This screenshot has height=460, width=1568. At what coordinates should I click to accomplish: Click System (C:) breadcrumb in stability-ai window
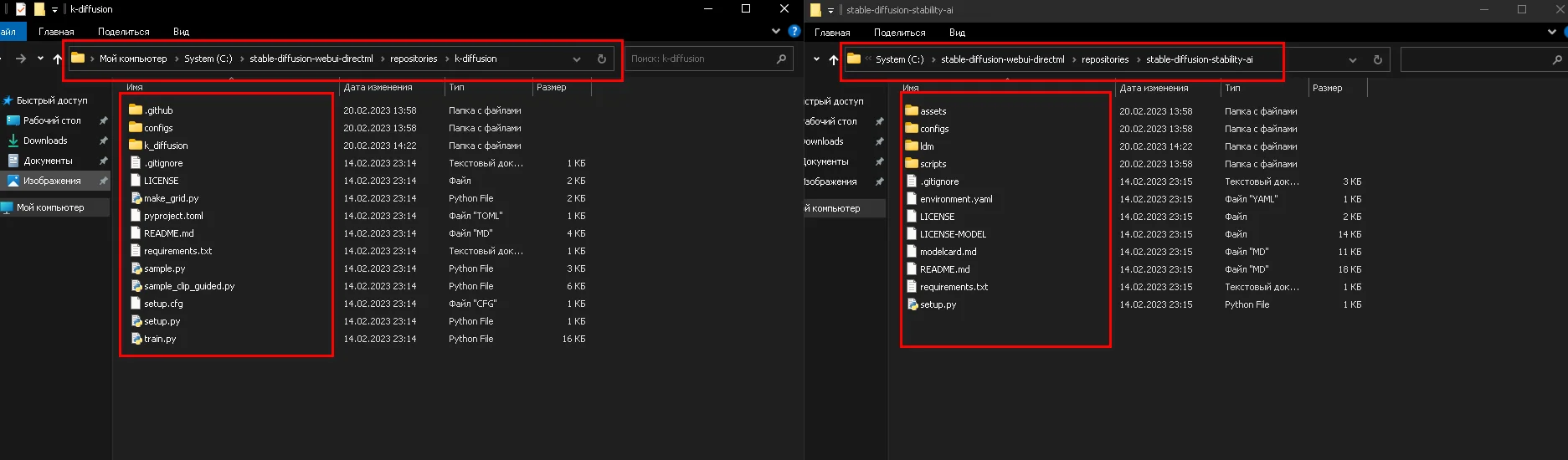tap(900, 59)
